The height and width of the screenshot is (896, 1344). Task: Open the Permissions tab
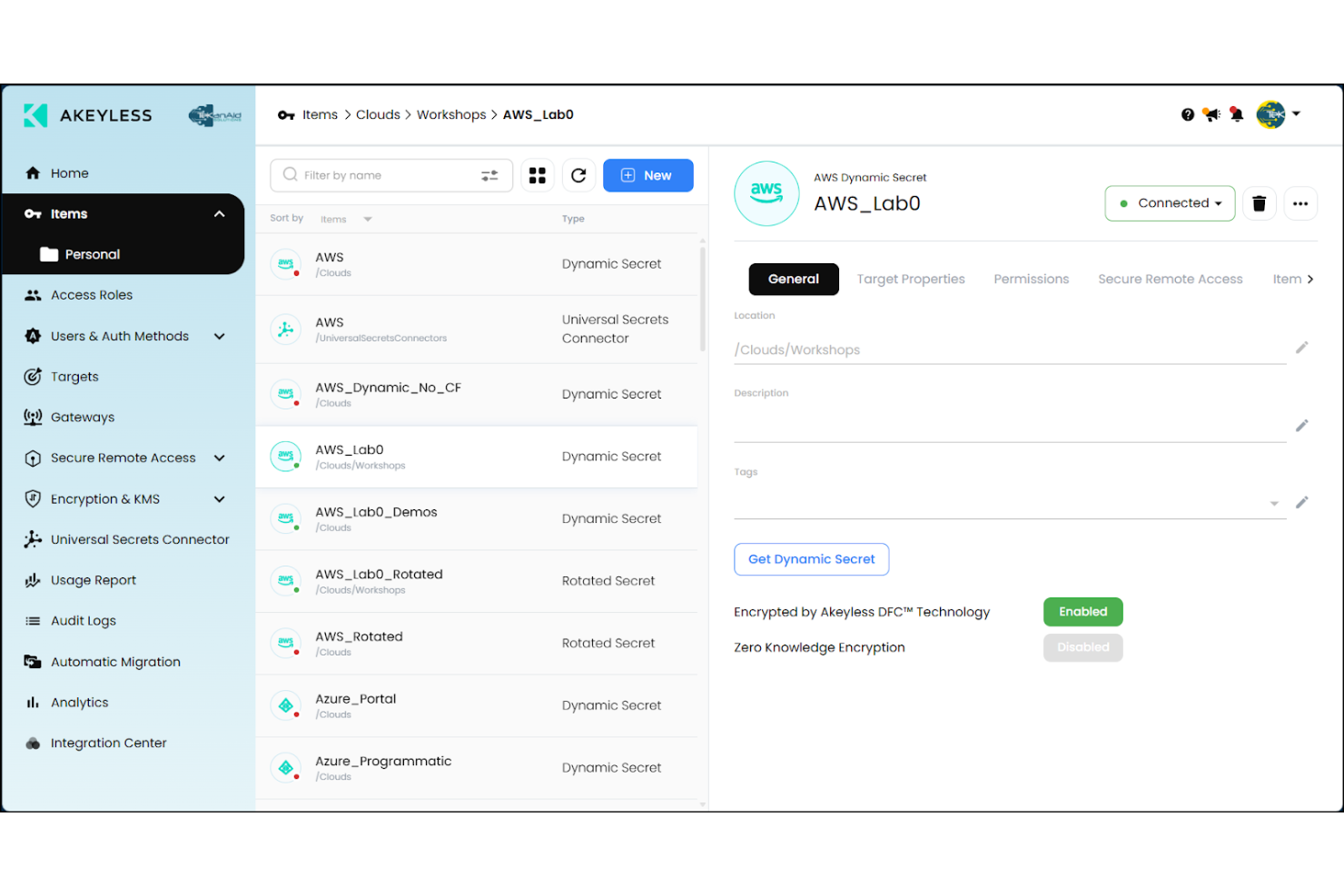tap(1031, 279)
